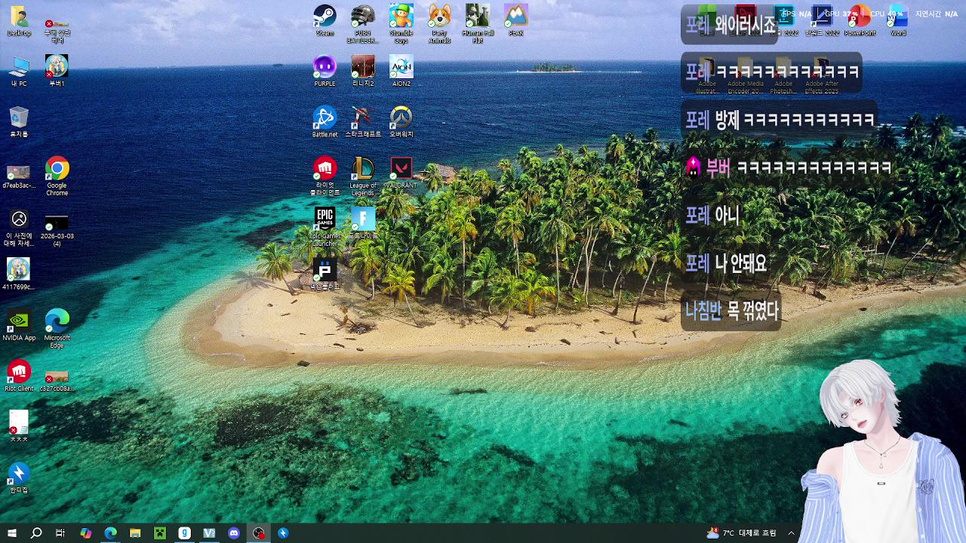The width and height of the screenshot is (966, 543).
Task: Click the NVIDIA App desktop shortcut
Action: [18, 321]
